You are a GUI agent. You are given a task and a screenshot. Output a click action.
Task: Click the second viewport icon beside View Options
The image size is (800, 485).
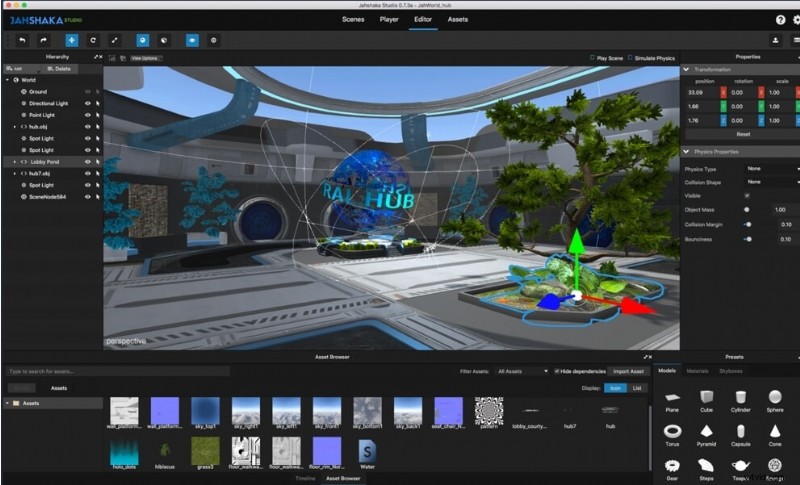click(123, 58)
